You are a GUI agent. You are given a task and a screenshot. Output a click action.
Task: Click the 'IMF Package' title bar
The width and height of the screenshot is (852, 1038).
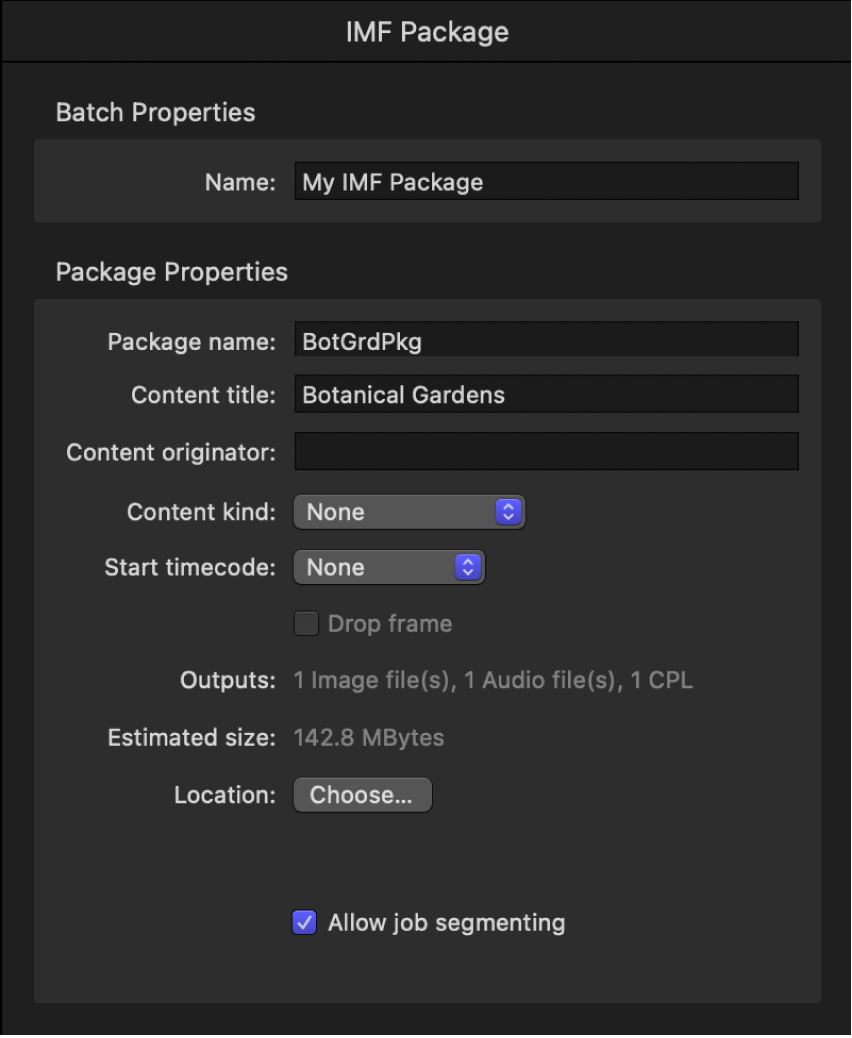coord(426,32)
